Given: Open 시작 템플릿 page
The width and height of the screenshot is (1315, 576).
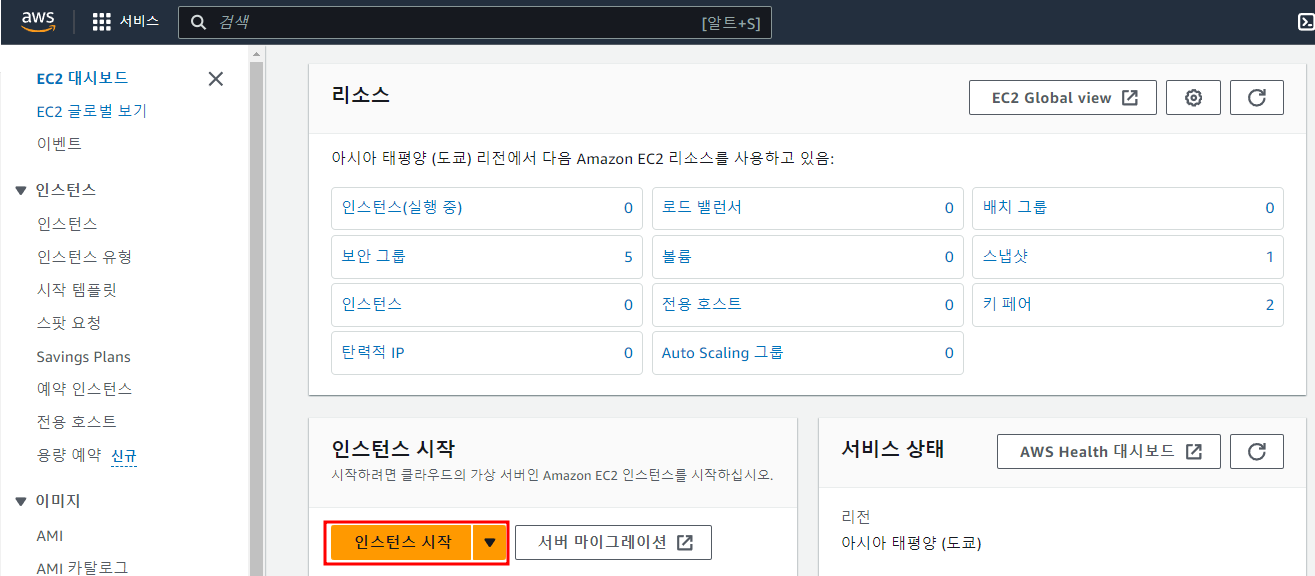Looking at the screenshot, I should click(x=77, y=290).
